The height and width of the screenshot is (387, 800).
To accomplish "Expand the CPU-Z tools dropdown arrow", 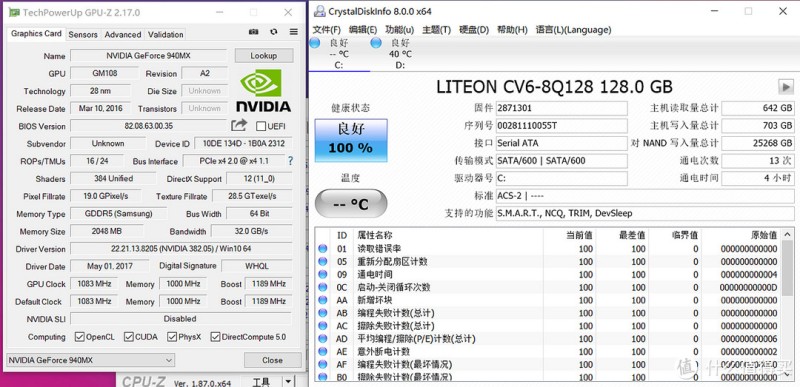I will coord(289,381).
